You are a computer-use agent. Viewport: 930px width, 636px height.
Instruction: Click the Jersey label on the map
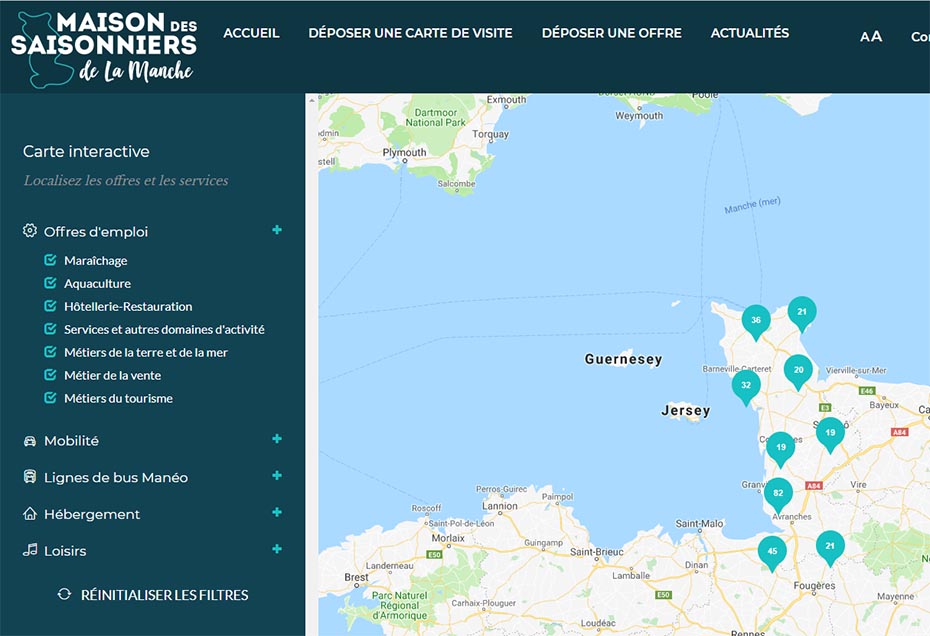click(x=686, y=410)
